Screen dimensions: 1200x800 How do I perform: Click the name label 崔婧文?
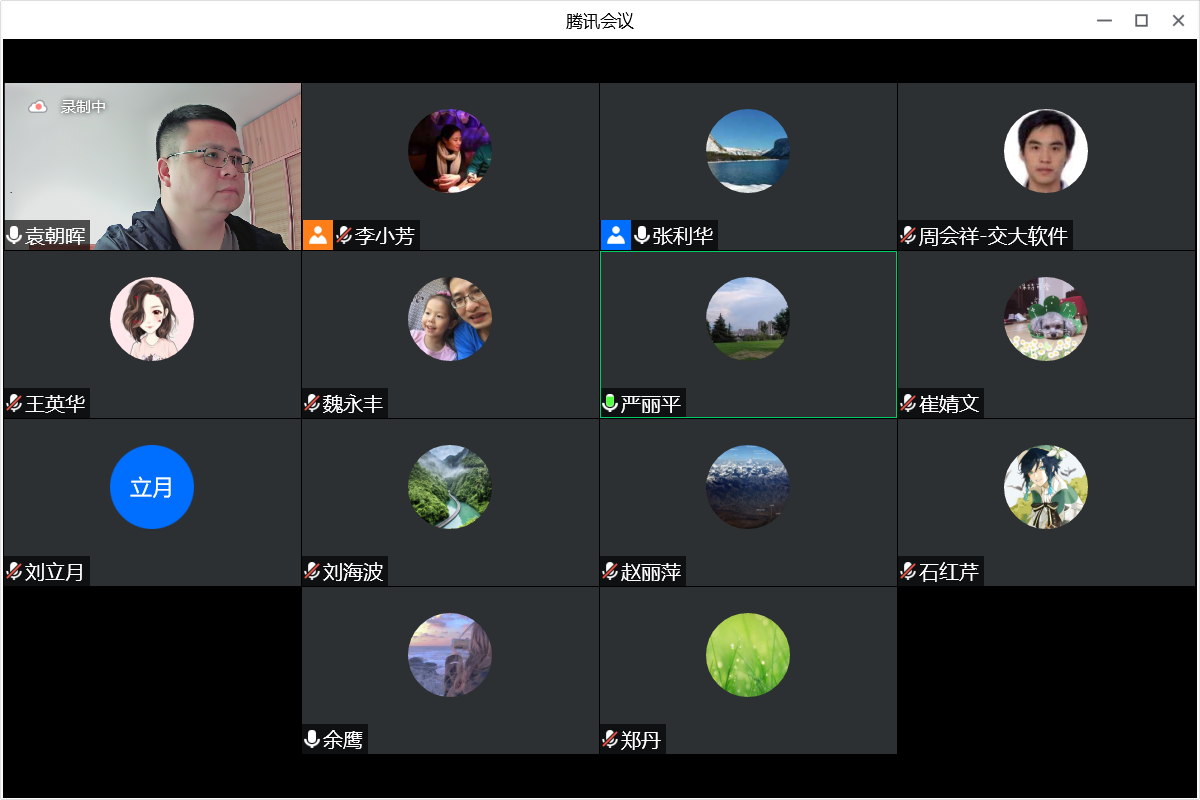(x=949, y=404)
